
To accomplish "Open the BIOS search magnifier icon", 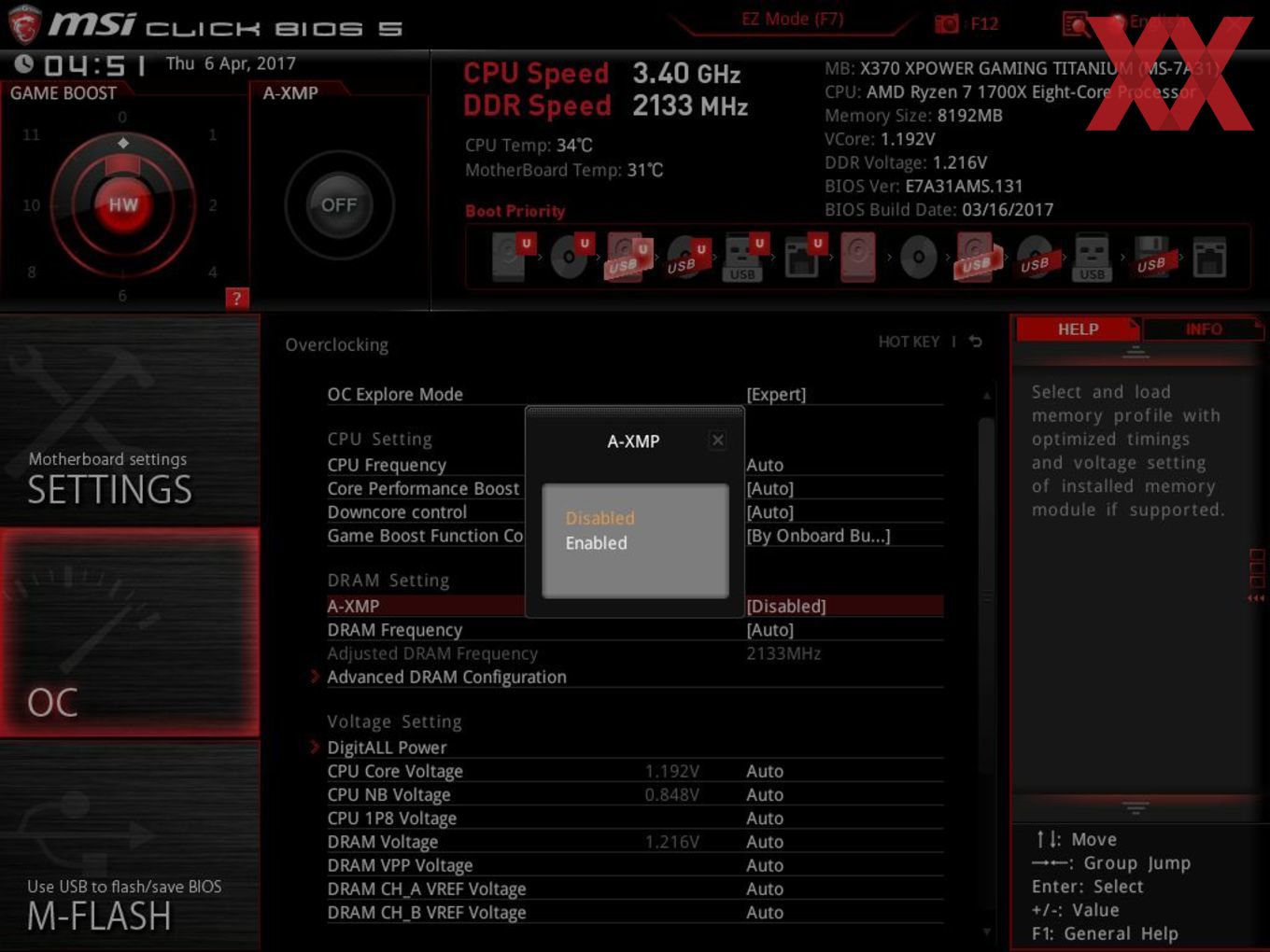I will tap(1076, 24).
